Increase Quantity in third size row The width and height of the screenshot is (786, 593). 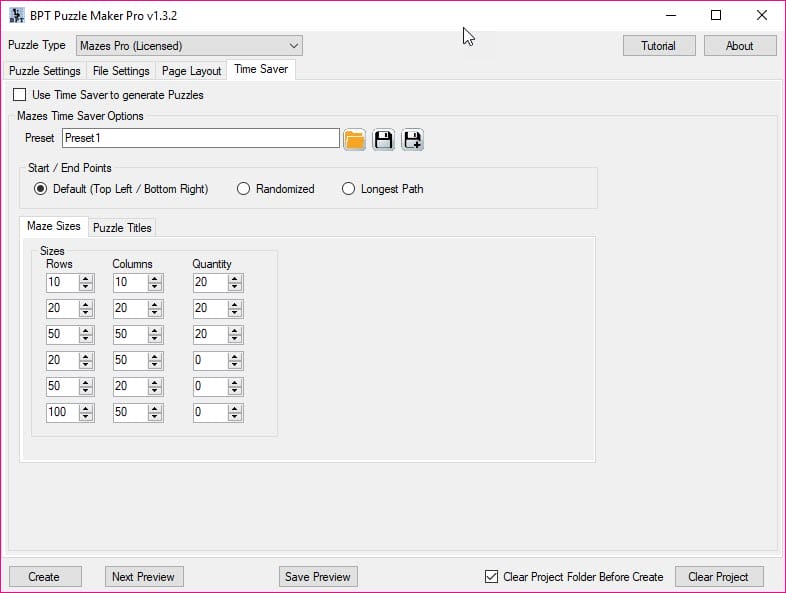click(235, 330)
